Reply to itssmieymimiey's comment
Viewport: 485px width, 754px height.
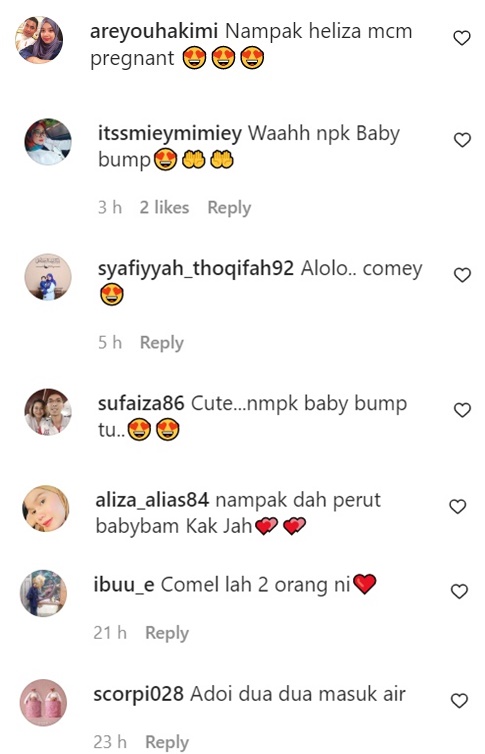coord(229,208)
